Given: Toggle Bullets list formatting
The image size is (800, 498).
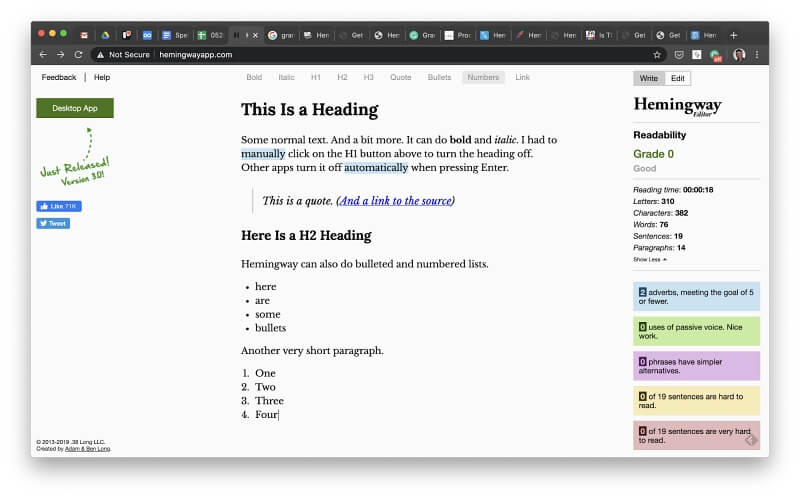Looking at the screenshot, I should click(439, 77).
